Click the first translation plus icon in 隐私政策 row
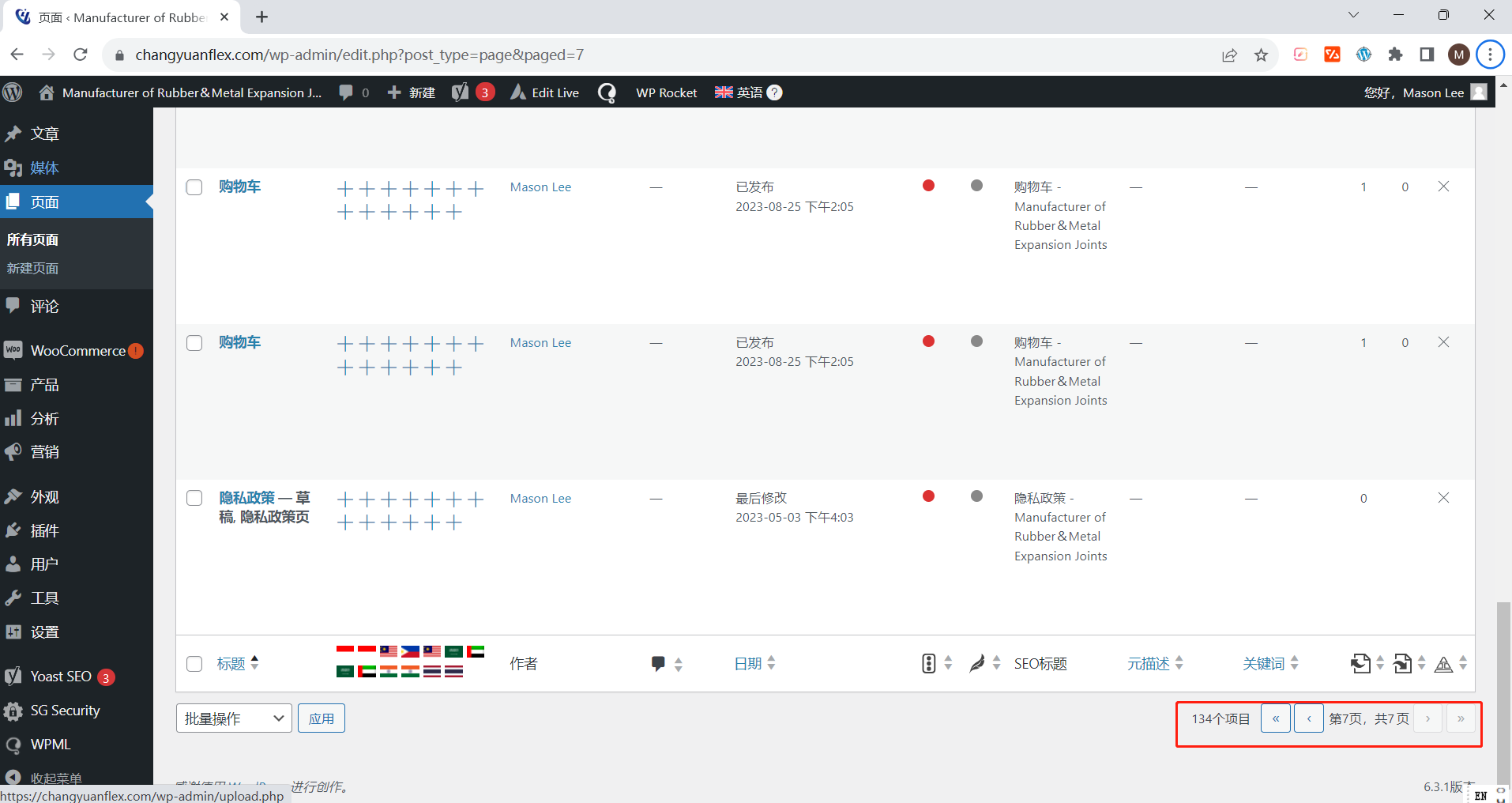The width and height of the screenshot is (1512, 803). (x=345, y=500)
